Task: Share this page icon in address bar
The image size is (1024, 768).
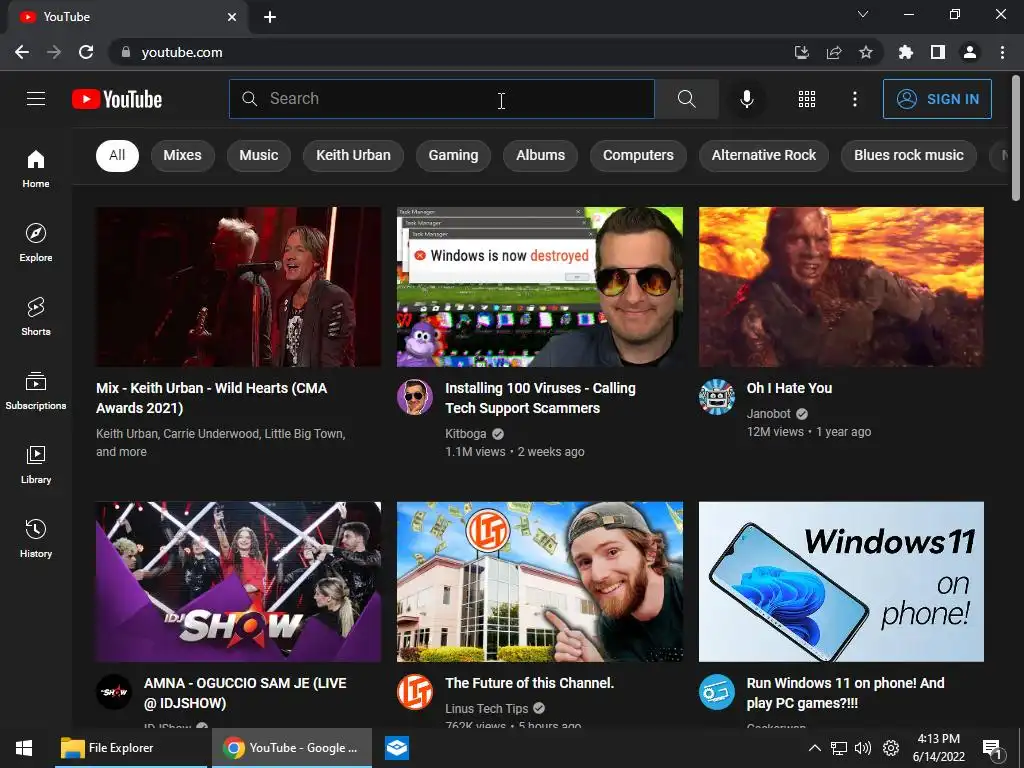Action: coord(833,52)
